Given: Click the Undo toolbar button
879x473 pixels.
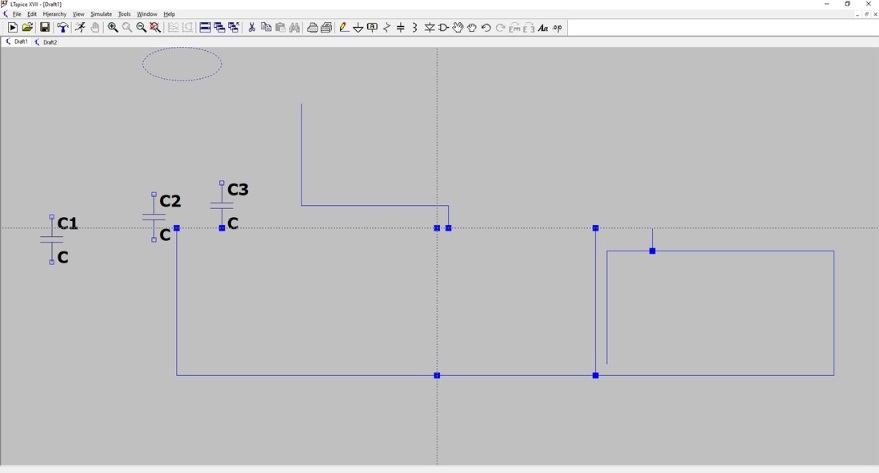Looking at the screenshot, I should click(486, 28).
